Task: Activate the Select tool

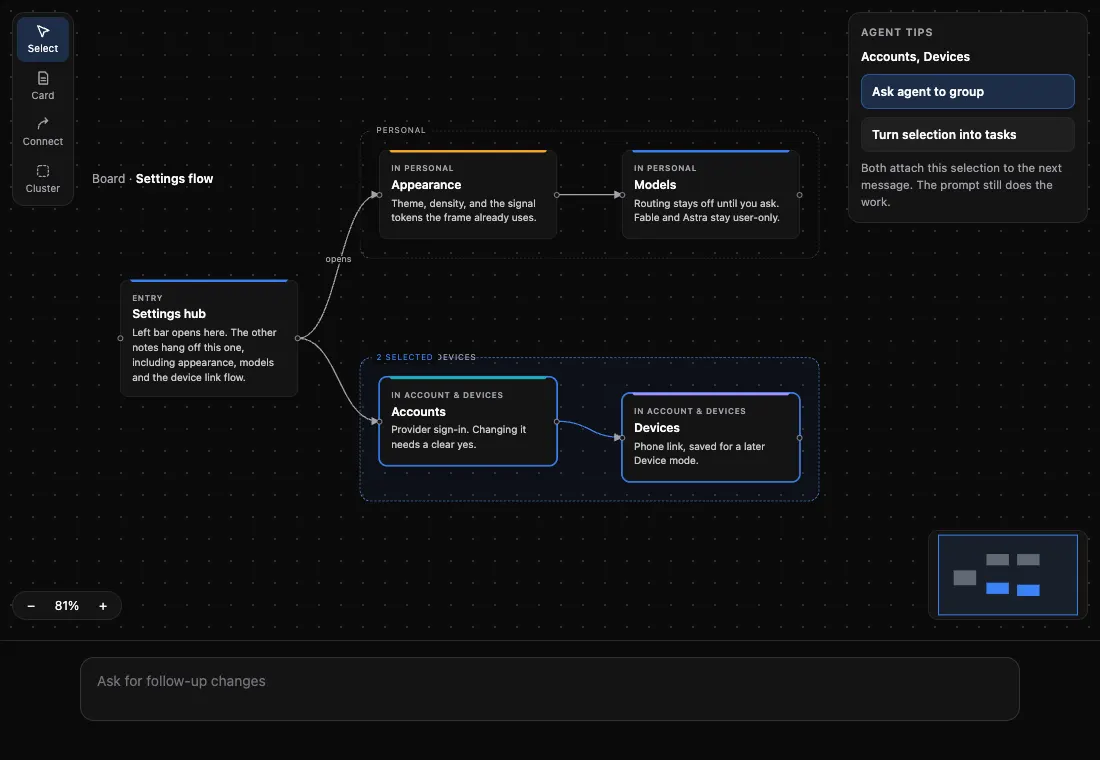Action: pos(43,39)
